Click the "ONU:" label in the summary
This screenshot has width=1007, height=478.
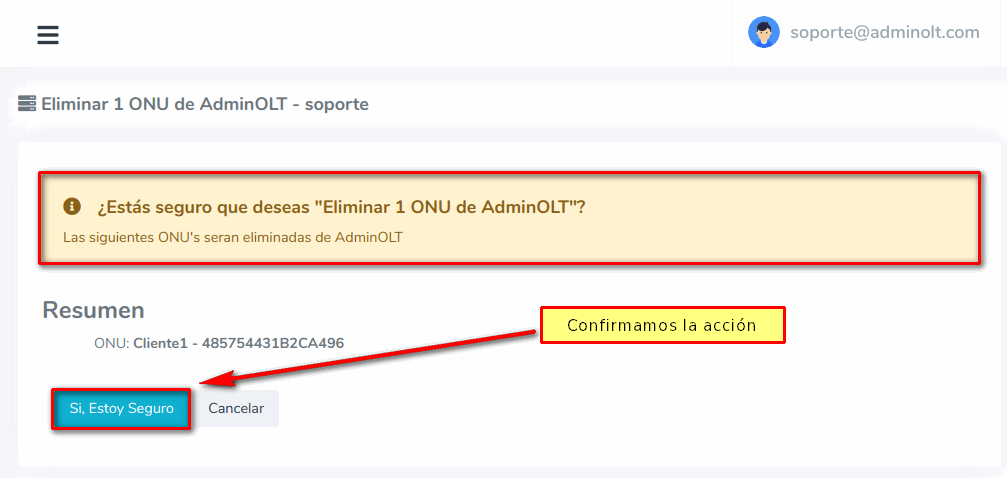click(x=111, y=343)
